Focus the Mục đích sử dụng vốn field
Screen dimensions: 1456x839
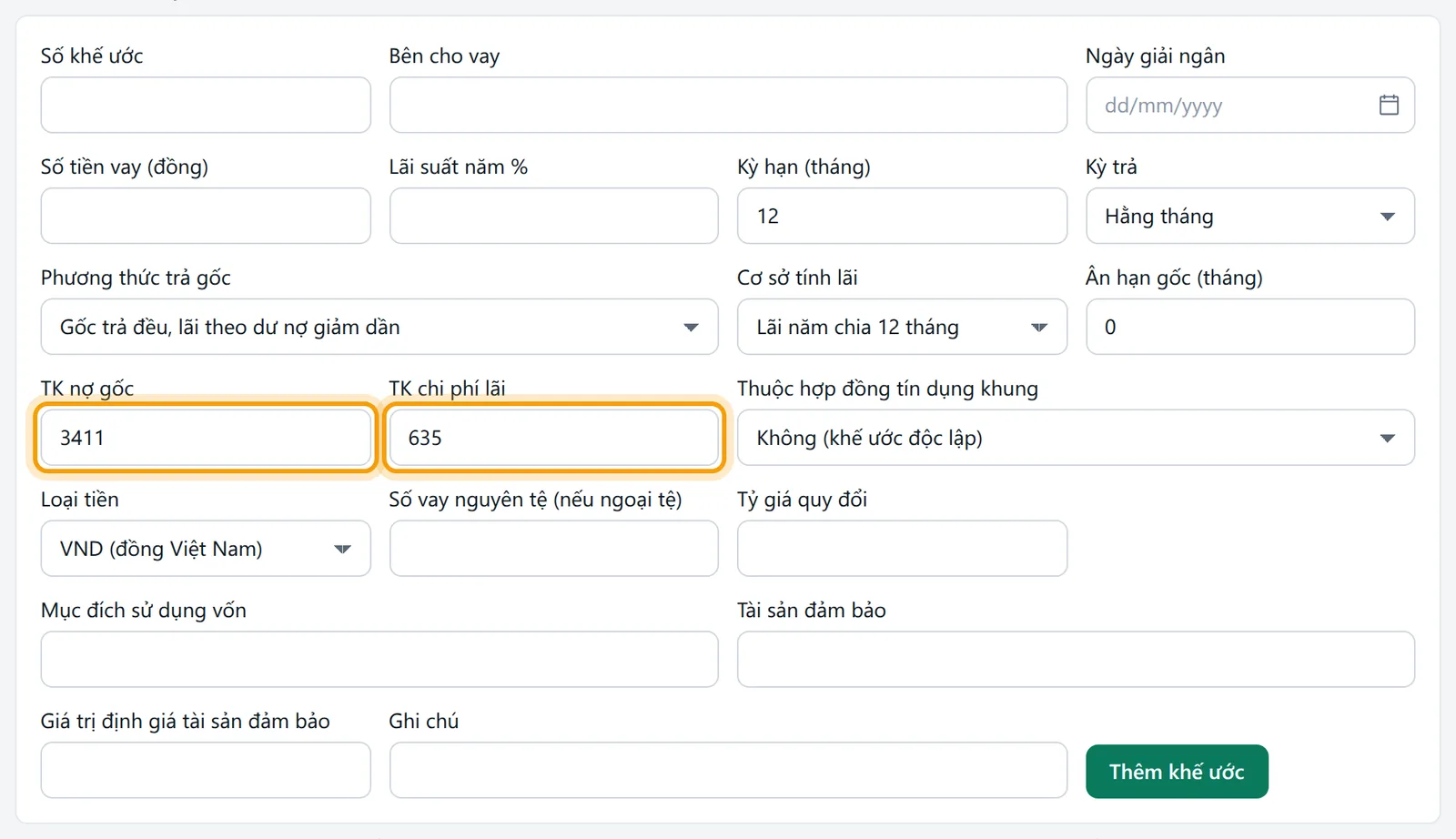click(379, 660)
